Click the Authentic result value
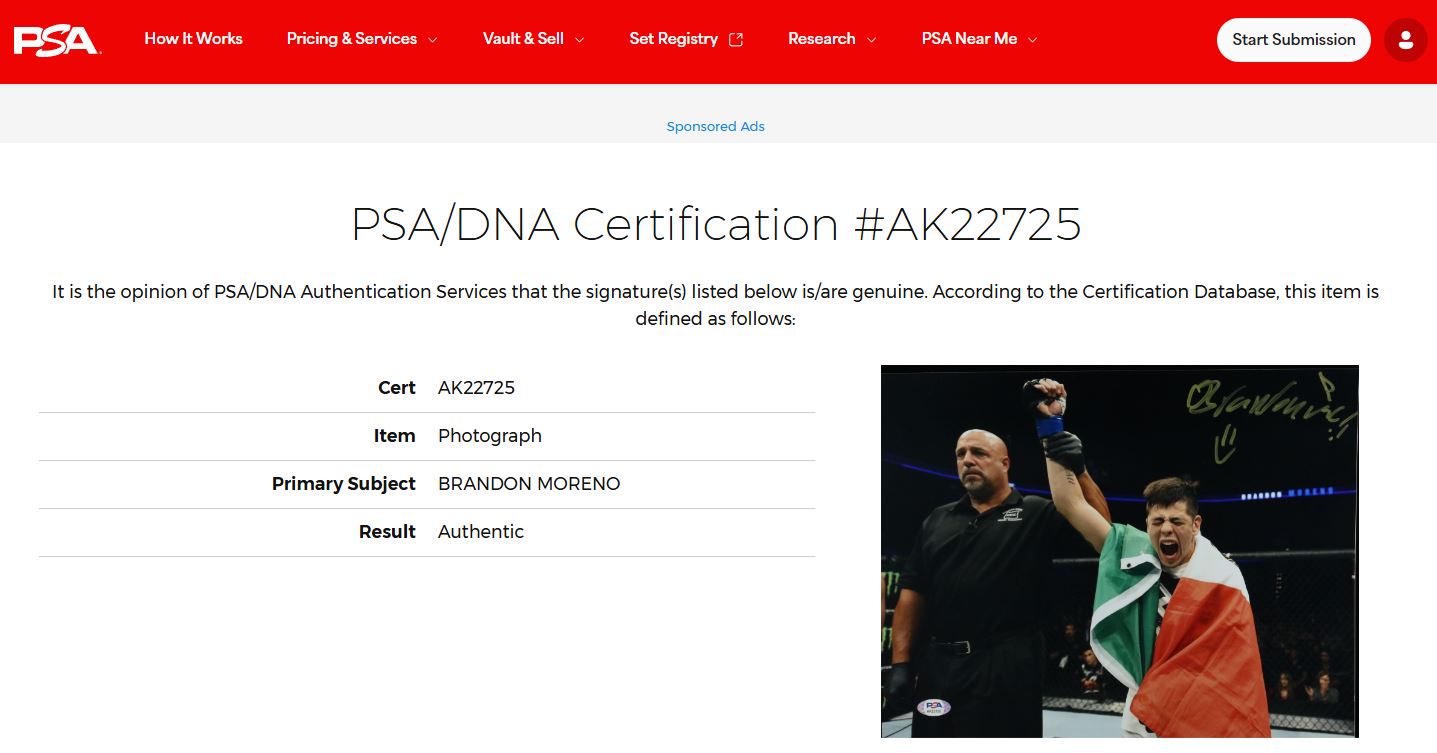The image size is (1437, 753). (481, 532)
